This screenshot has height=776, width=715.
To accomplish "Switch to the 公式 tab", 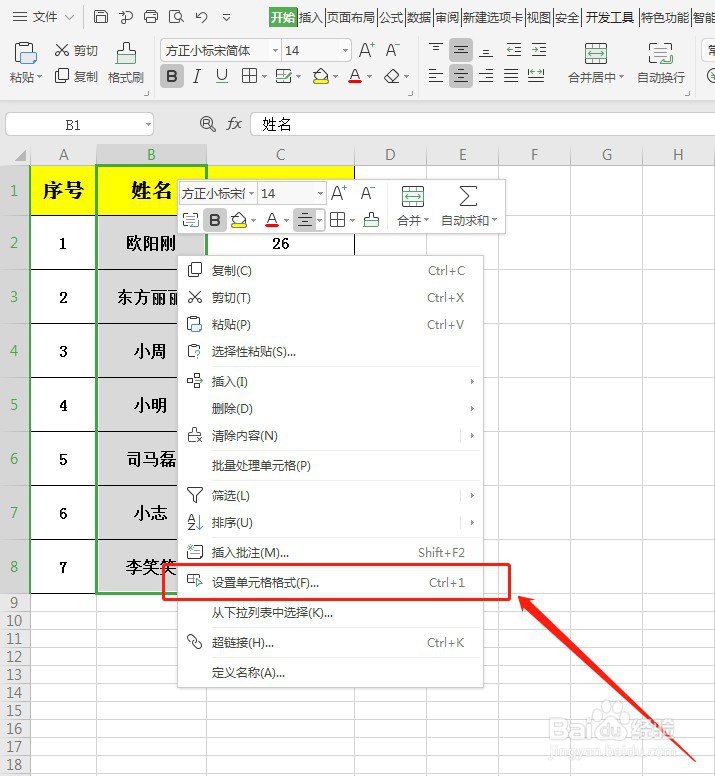I will [391, 18].
